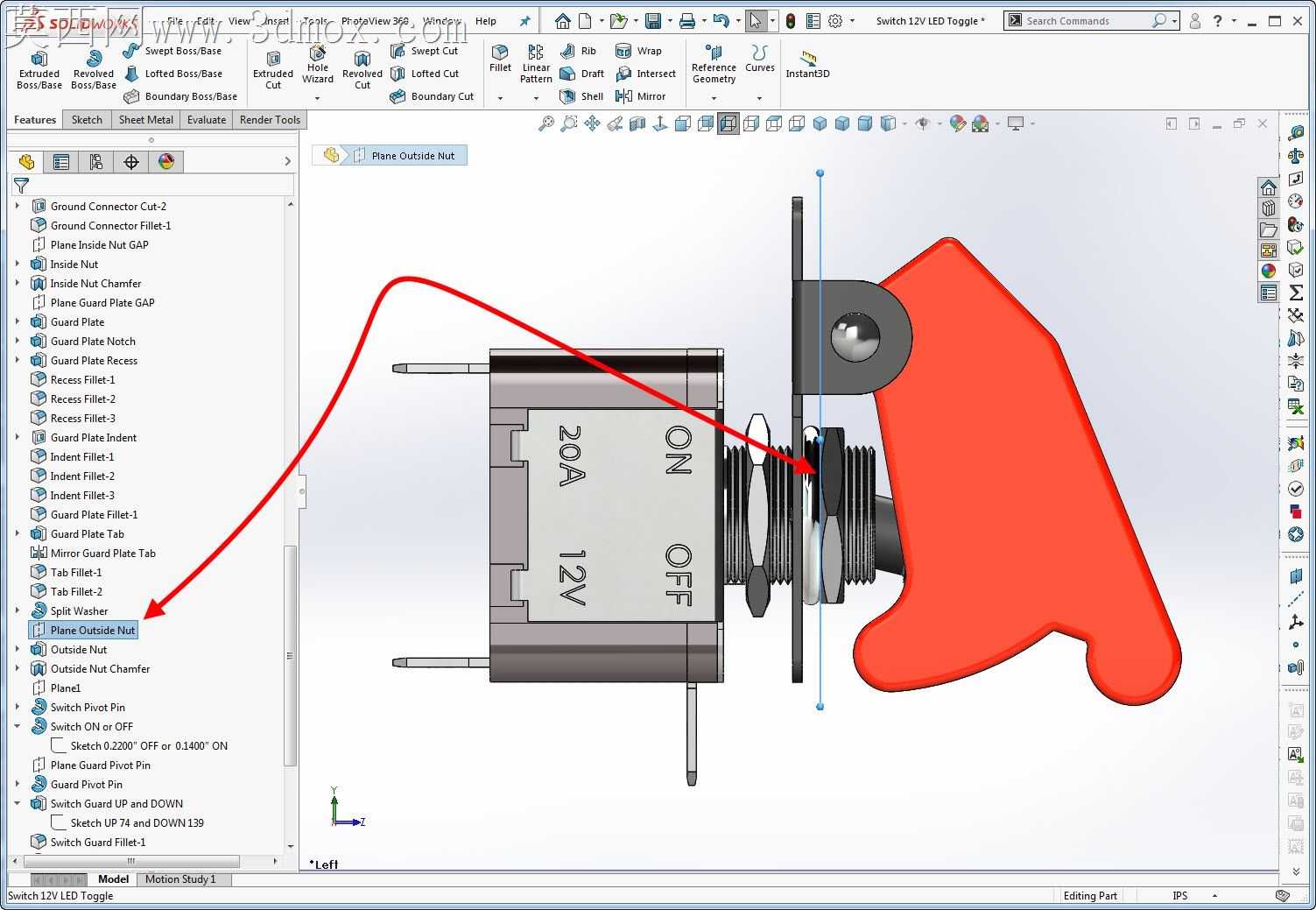This screenshot has height=910, width=1316.
Task: Expand the Split Washer feature
Action: [x=18, y=610]
